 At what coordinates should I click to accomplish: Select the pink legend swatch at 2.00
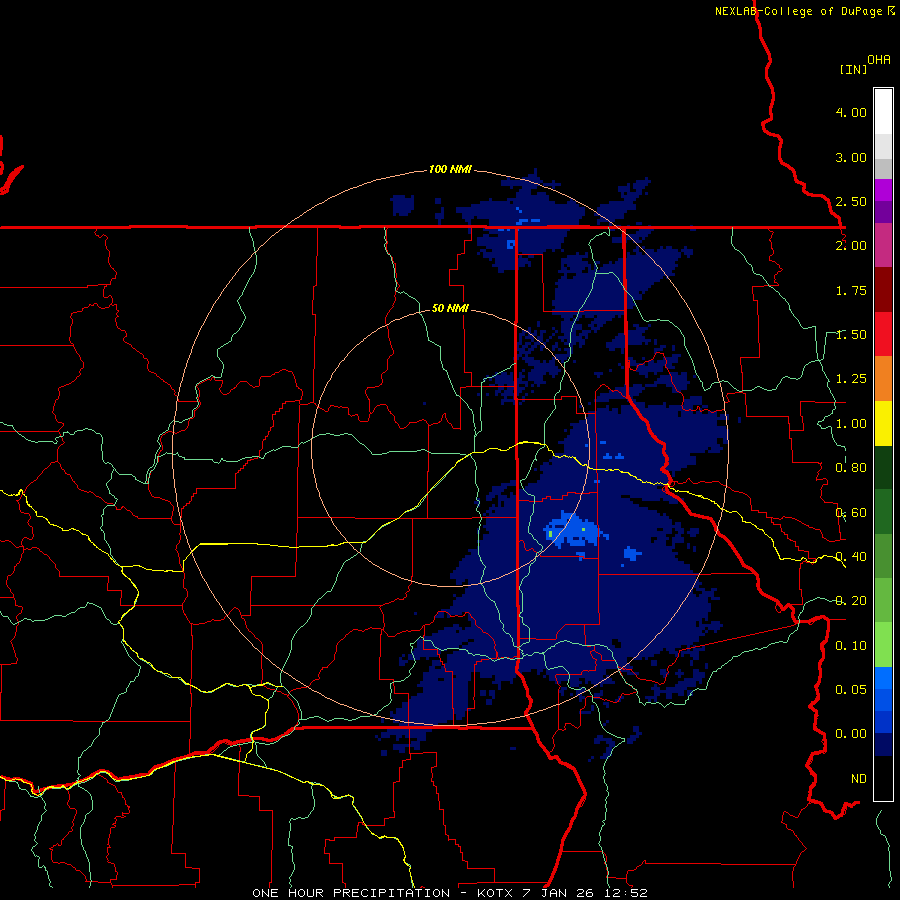point(883,245)
